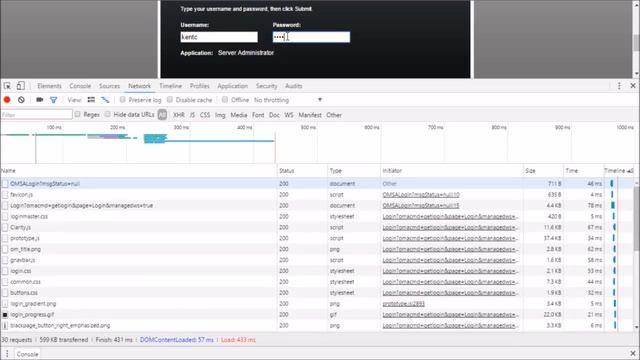Select the Clarity.js request
The image size is (640, 360).
(x=317, y=227)
